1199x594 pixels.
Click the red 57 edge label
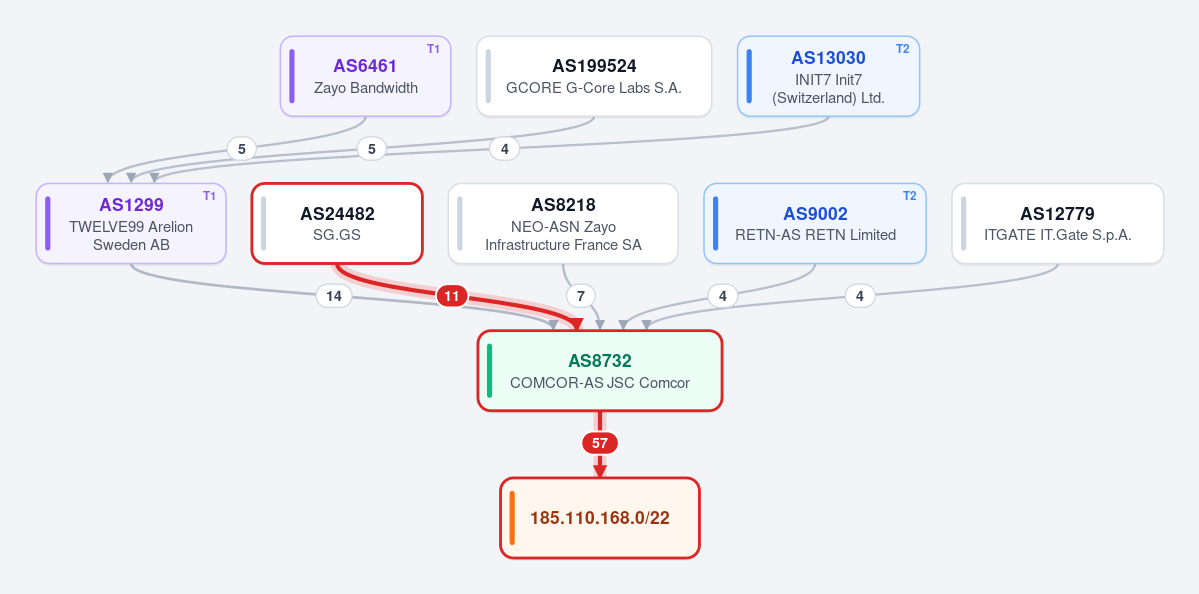[x=600, y=443]
